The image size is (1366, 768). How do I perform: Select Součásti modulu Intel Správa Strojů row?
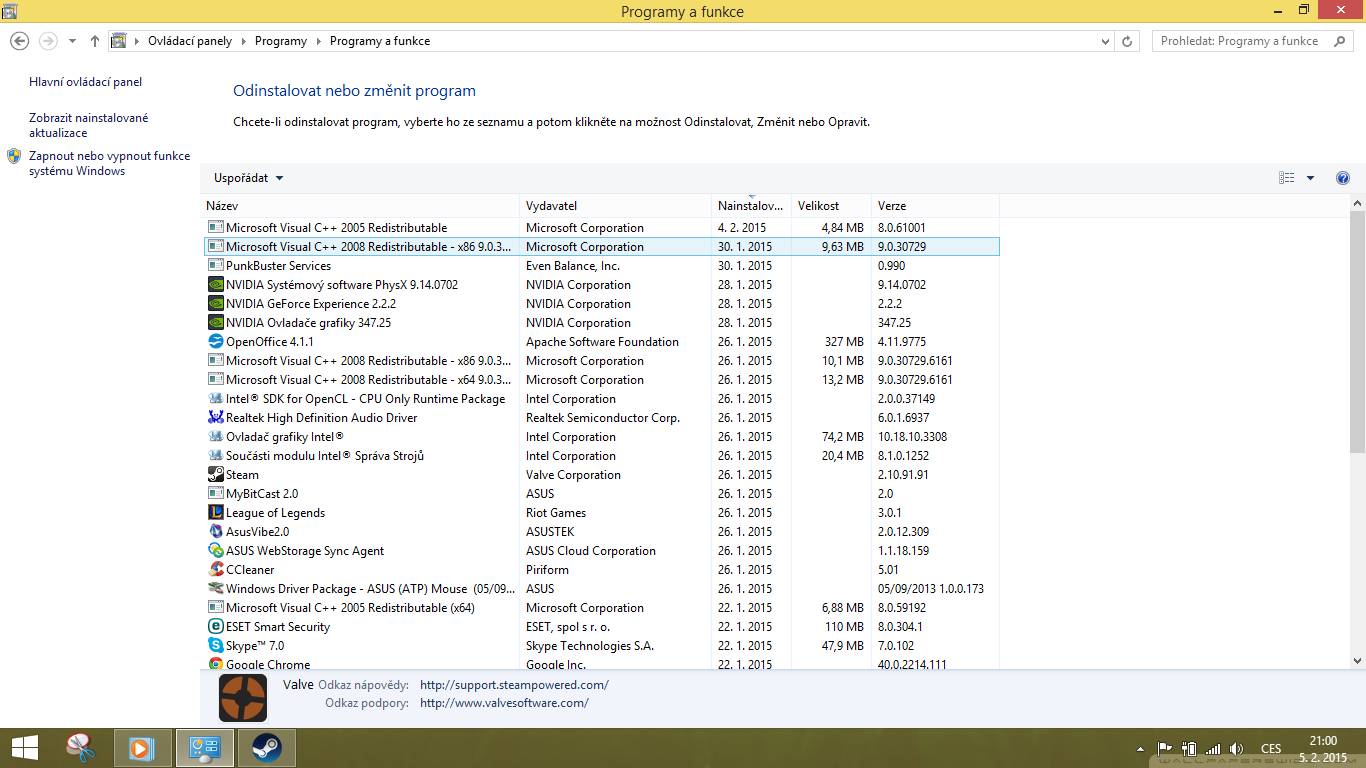tap(602, 455)
